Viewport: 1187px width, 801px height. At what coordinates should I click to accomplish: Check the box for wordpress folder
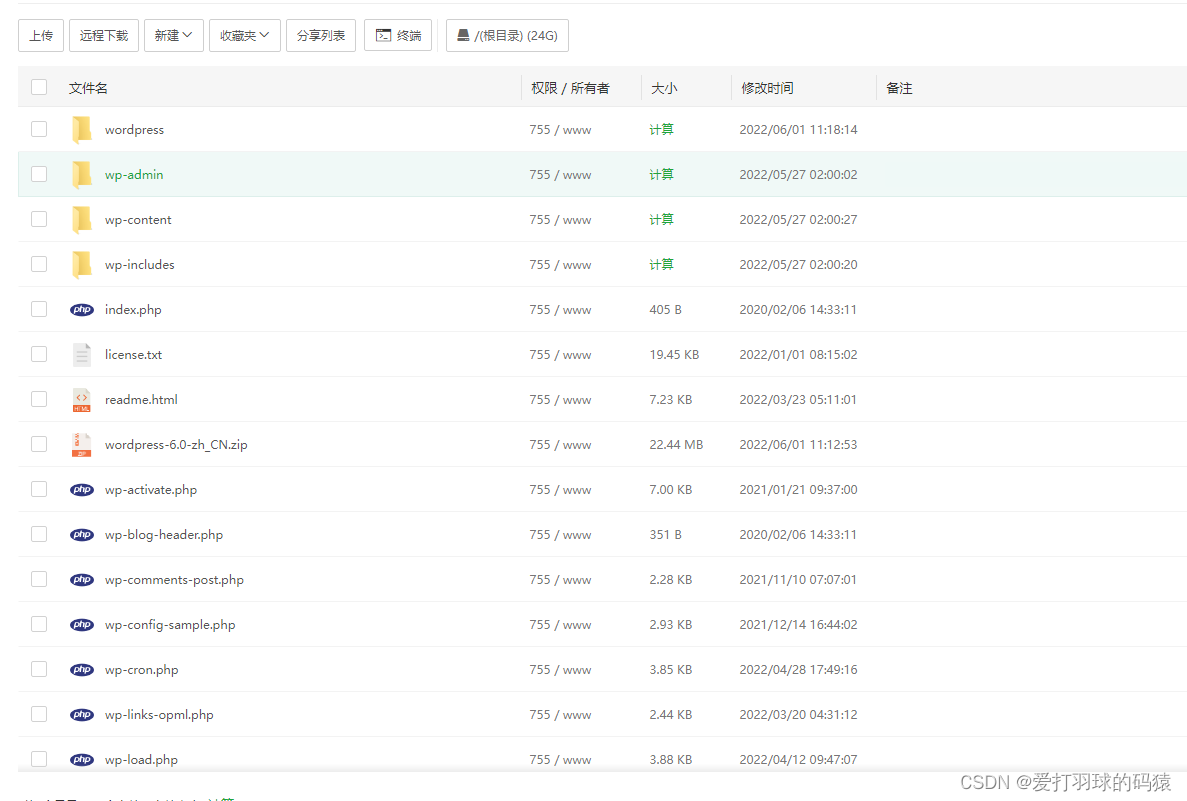pos(39,129)
